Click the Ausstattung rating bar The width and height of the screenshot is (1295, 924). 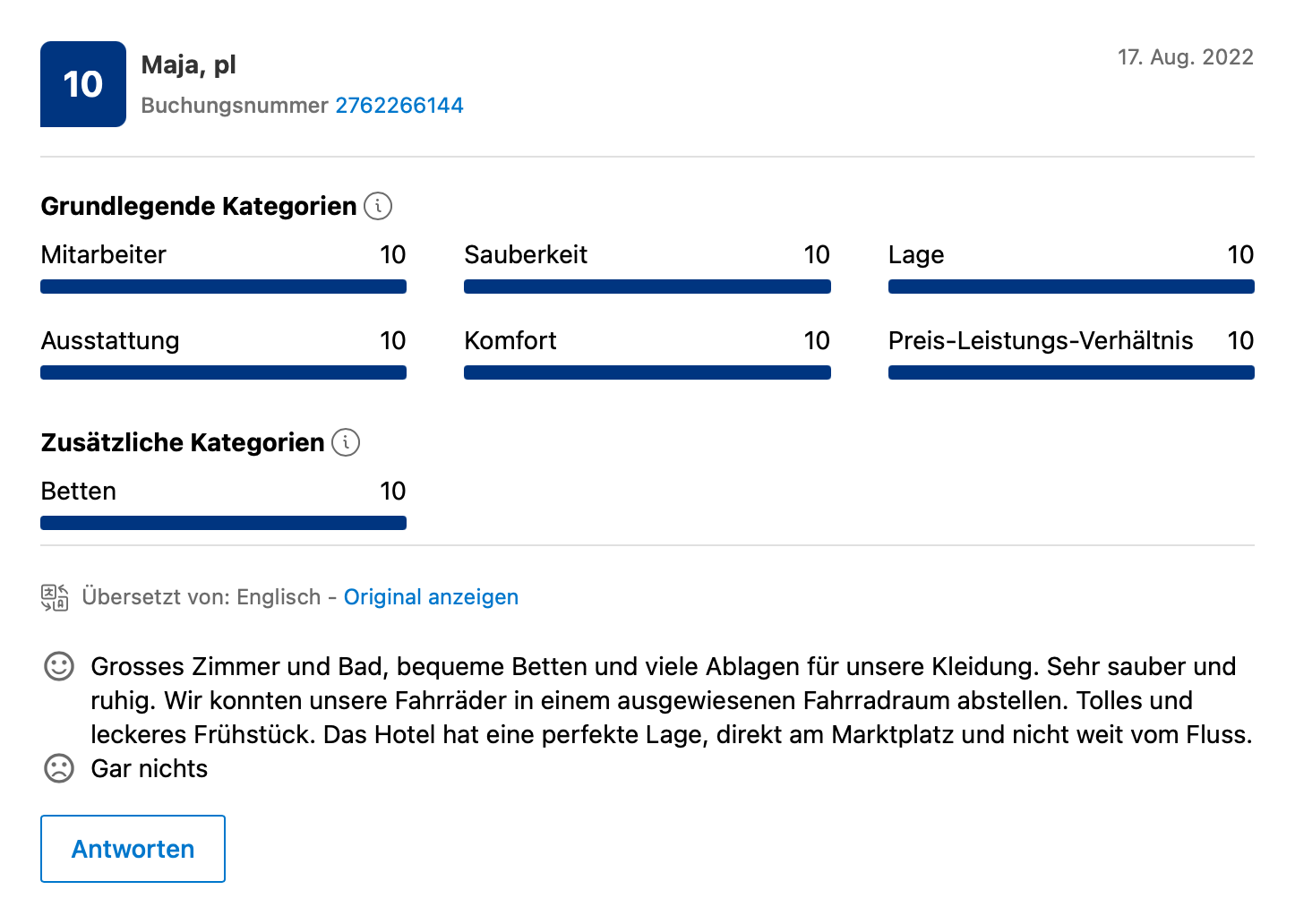(x=223, y=372)
